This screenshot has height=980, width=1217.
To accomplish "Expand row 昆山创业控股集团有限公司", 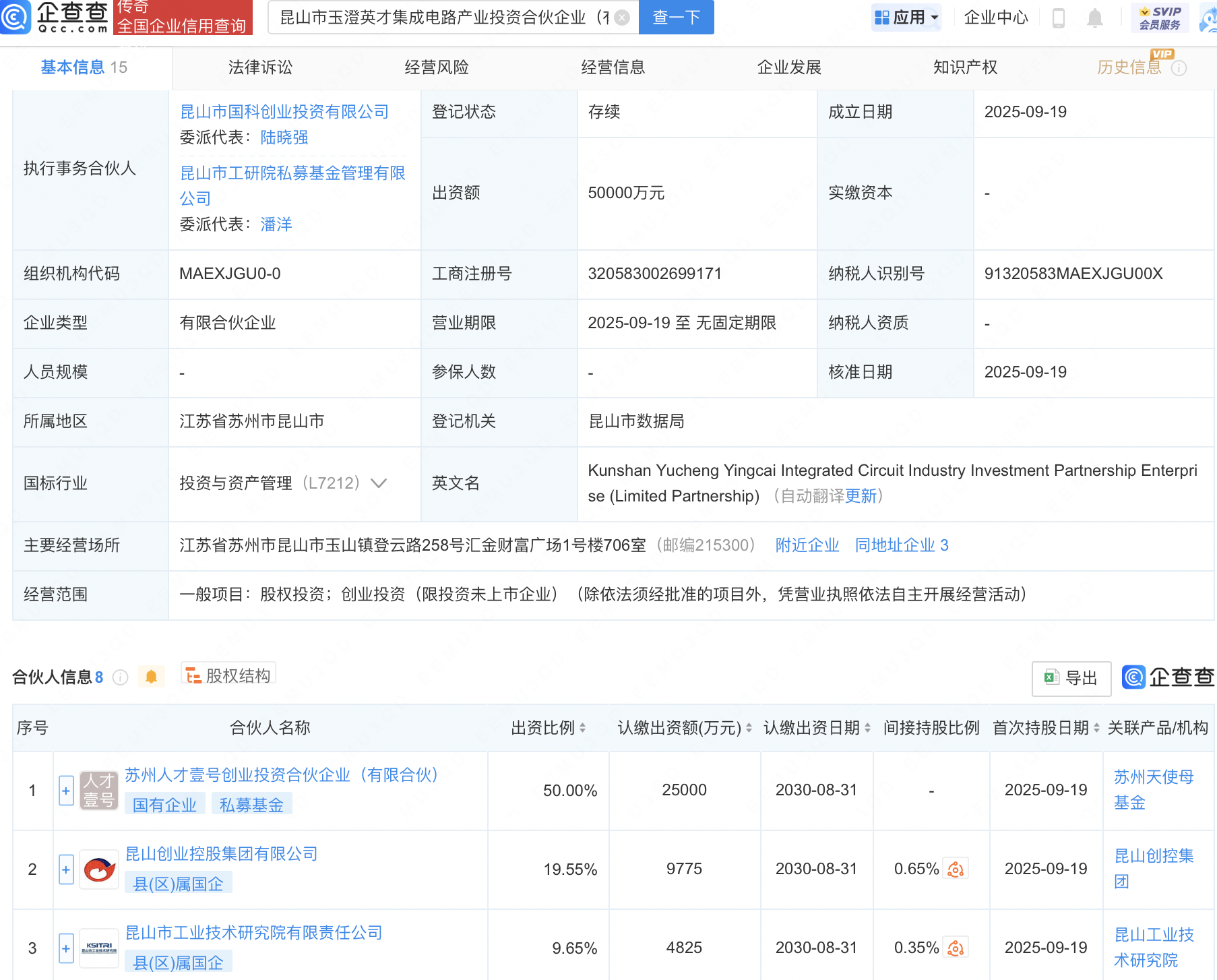I will pyautogui.click(x=66, y=869).
